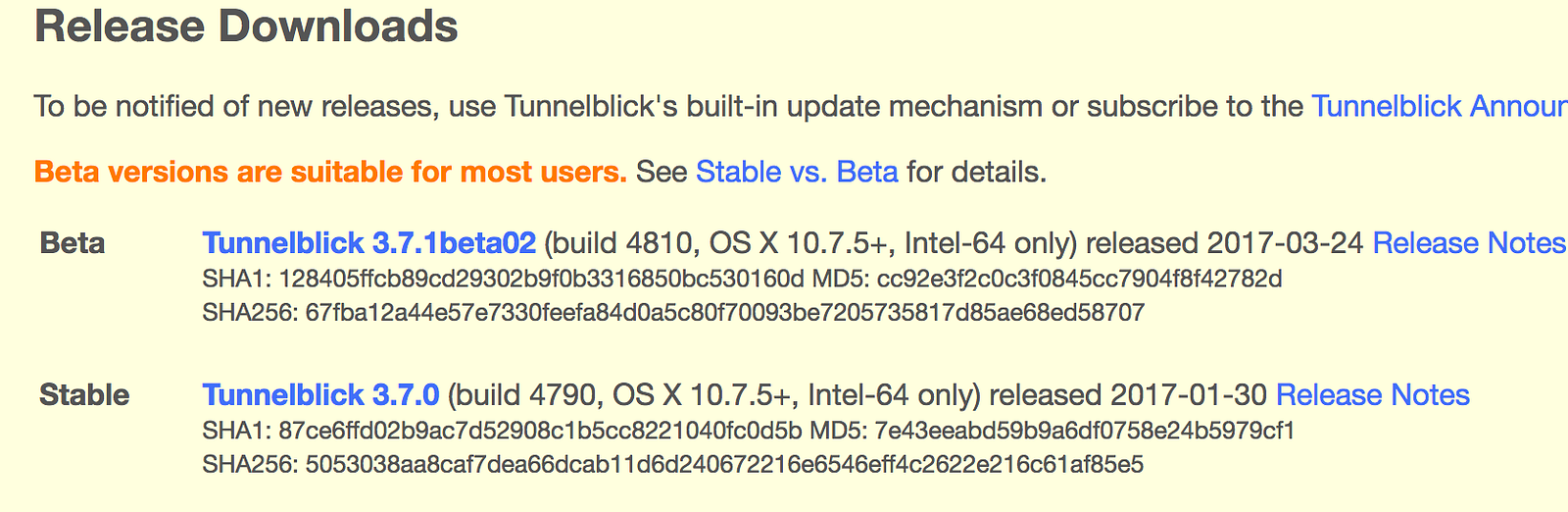This screenshot has height=512, width=1568.
Task: Download Tunnelblick 3.7.0 stable release
Action: tap(320, 395)
